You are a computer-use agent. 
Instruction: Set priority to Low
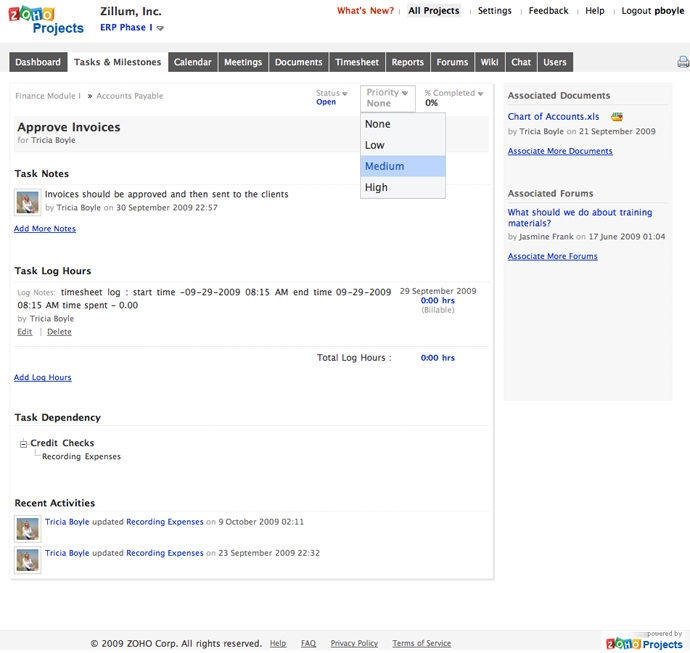[375, 145]
